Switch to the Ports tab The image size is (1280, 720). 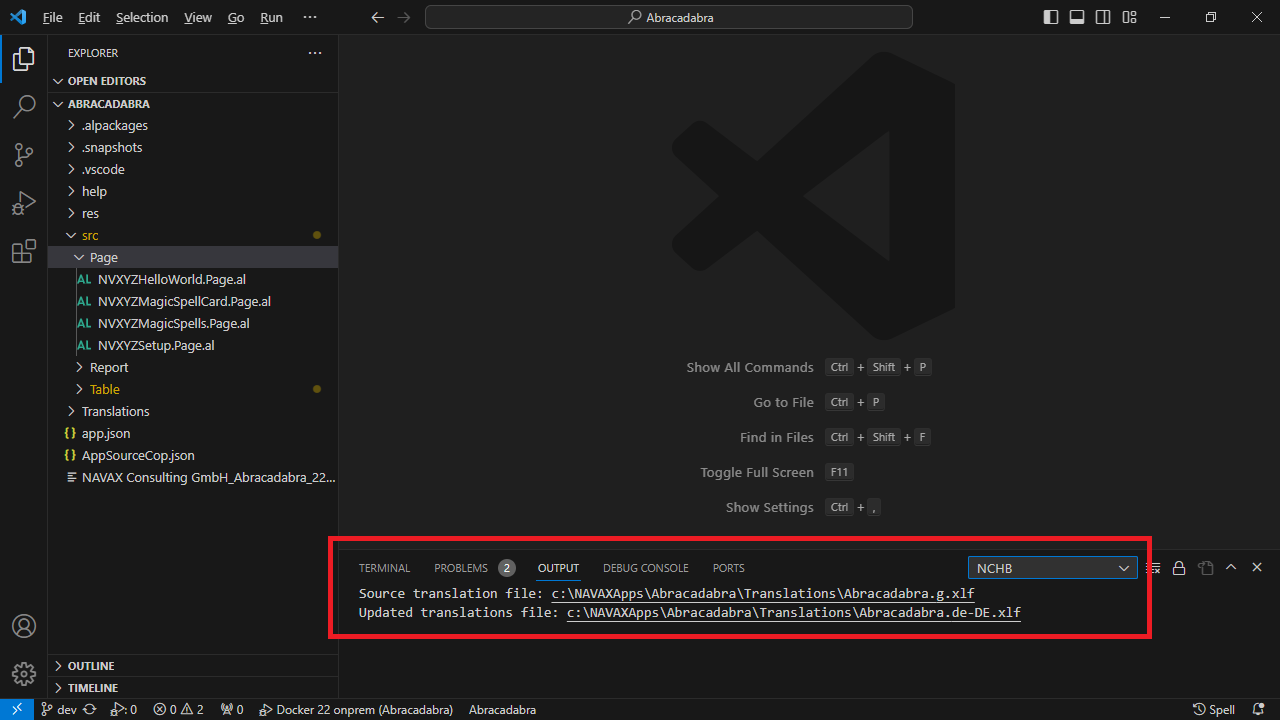(729, 568)
